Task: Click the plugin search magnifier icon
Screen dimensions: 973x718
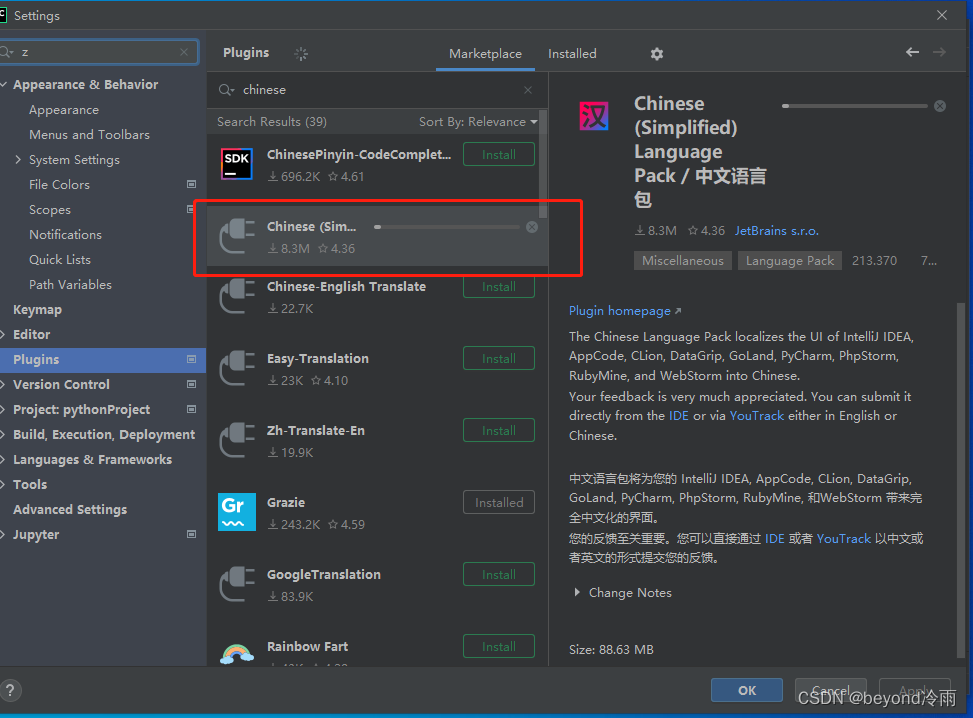Action: 226,90
